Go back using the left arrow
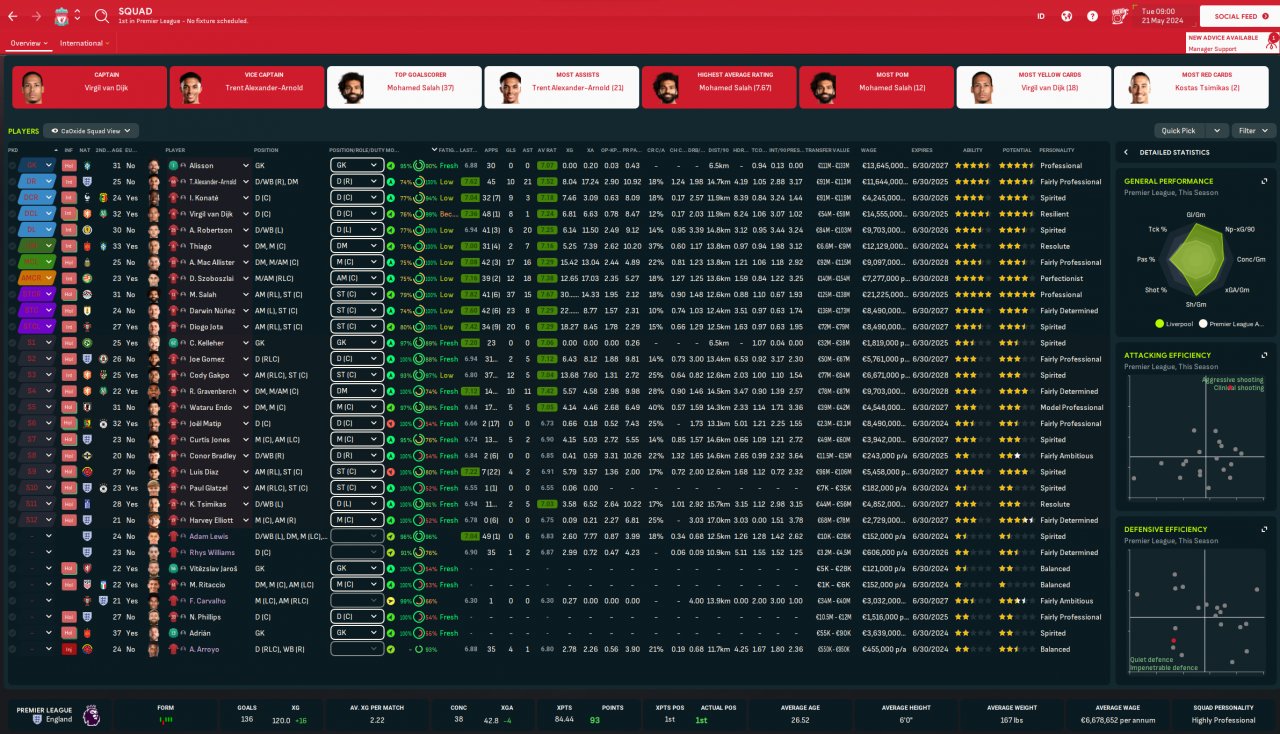 tap(14, 16)
